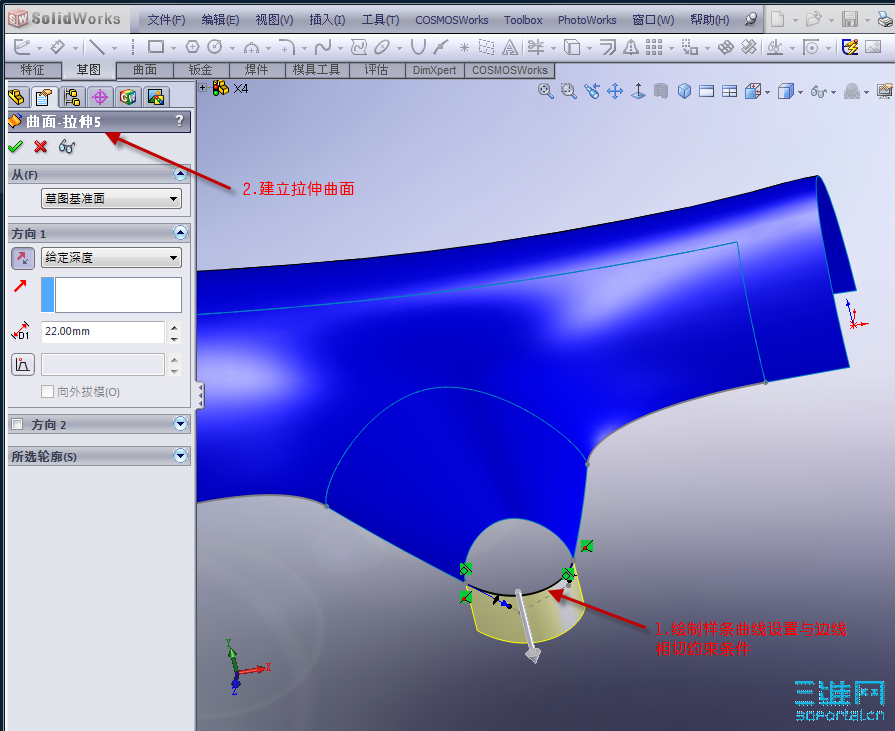Cancel the surface extrude with red X
This screenshot has height=731, width=895.
point(40,147)
